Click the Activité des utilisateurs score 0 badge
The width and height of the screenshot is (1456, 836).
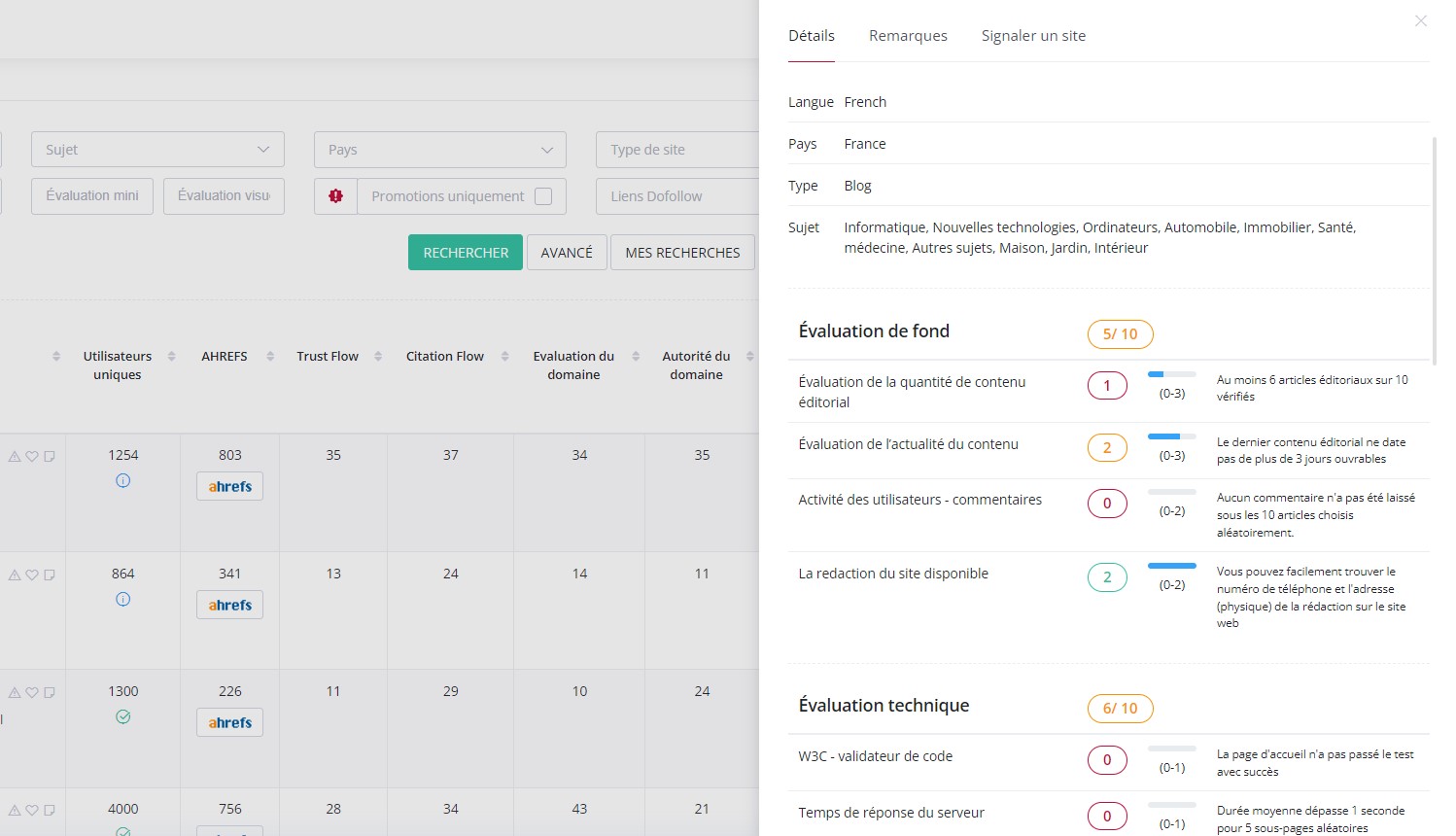tap(1107, 504)
